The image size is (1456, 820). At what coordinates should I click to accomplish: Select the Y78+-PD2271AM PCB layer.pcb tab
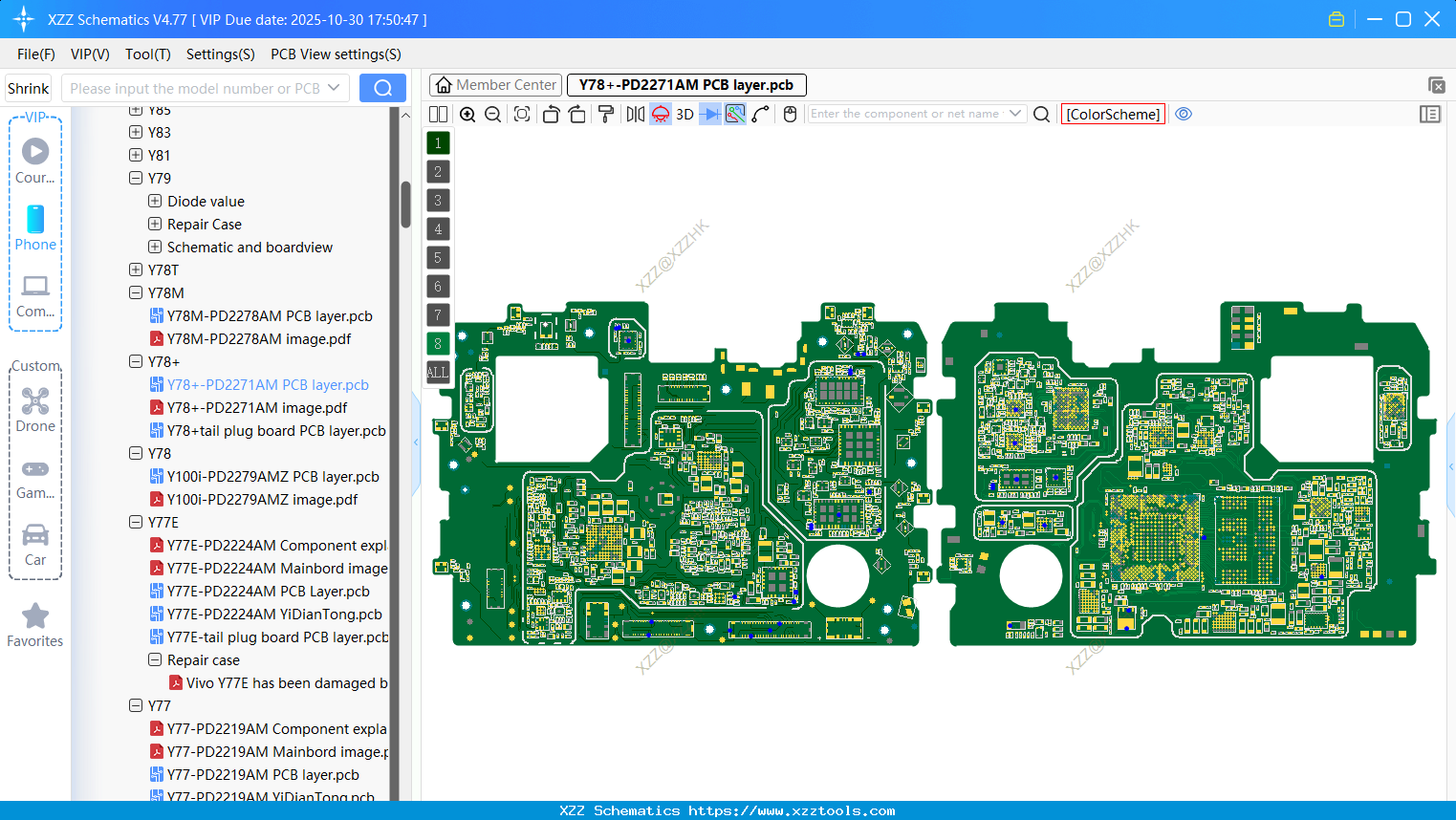tap(686, 85)
